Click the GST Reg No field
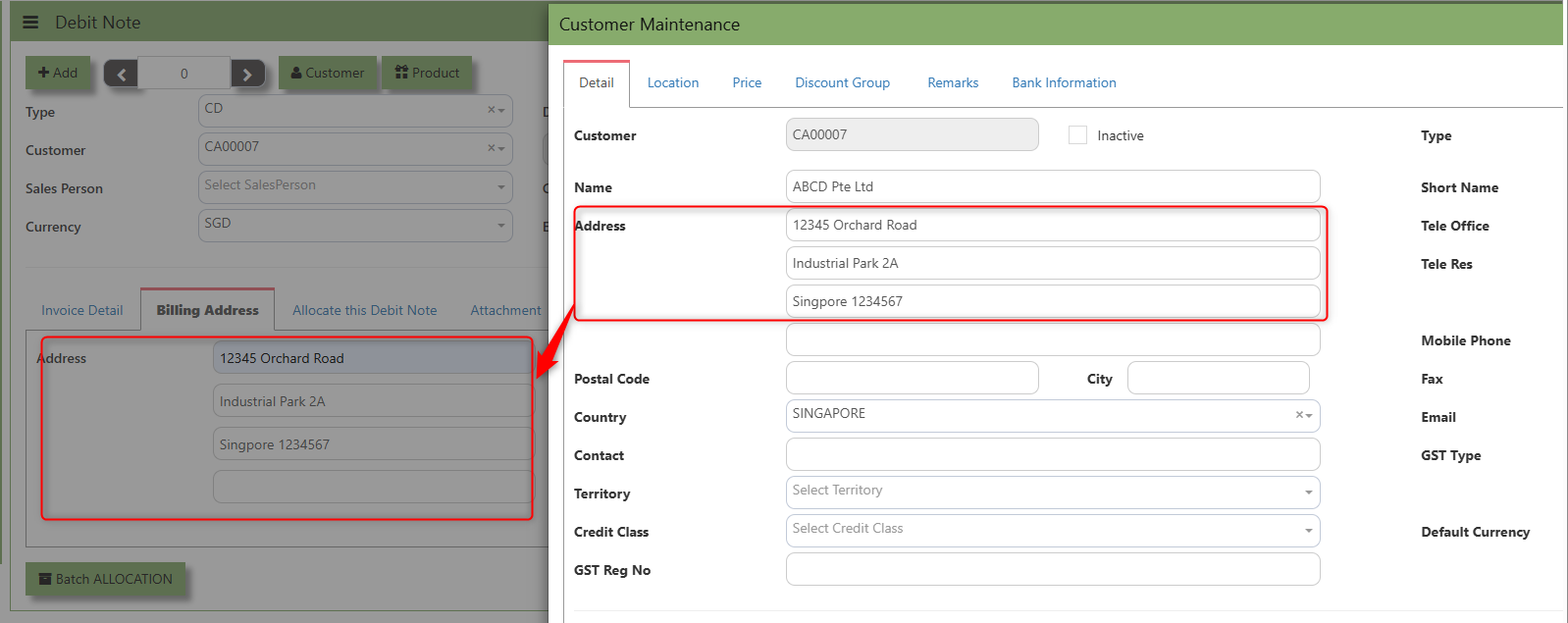Viewport: 1568px width, 623px height. [1052, 569]
